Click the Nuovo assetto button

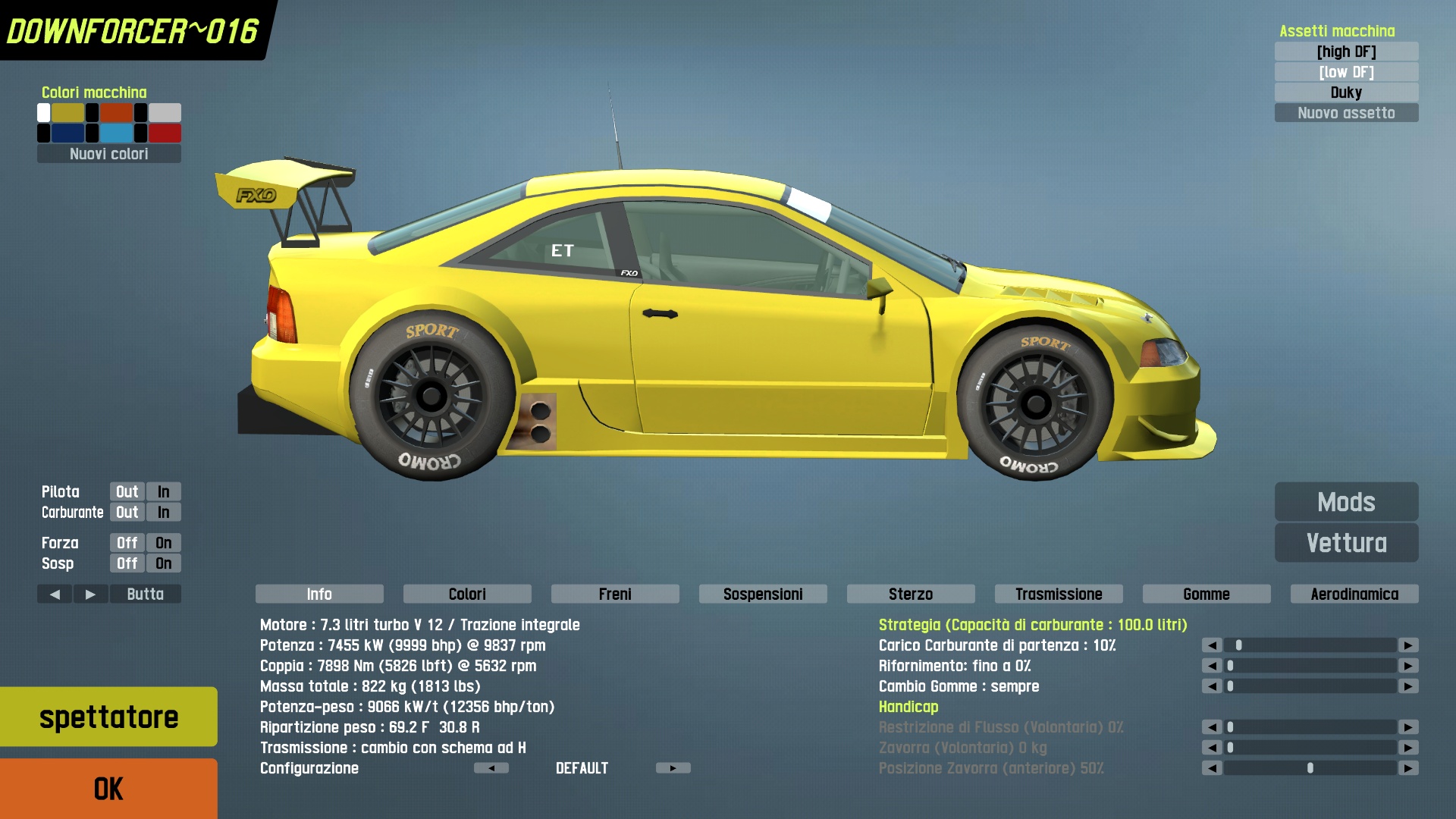tap(1346, 113)
